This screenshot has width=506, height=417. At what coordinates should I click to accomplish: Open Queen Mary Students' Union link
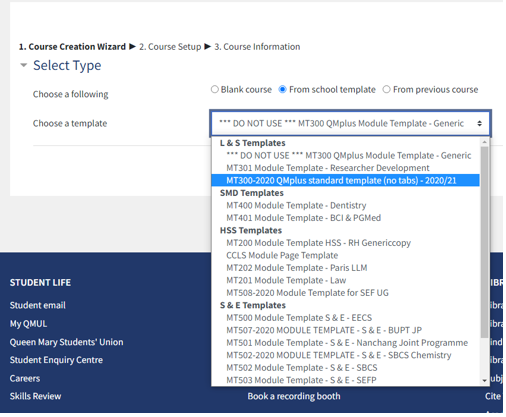pyautogui.click(x=66, y=342)
